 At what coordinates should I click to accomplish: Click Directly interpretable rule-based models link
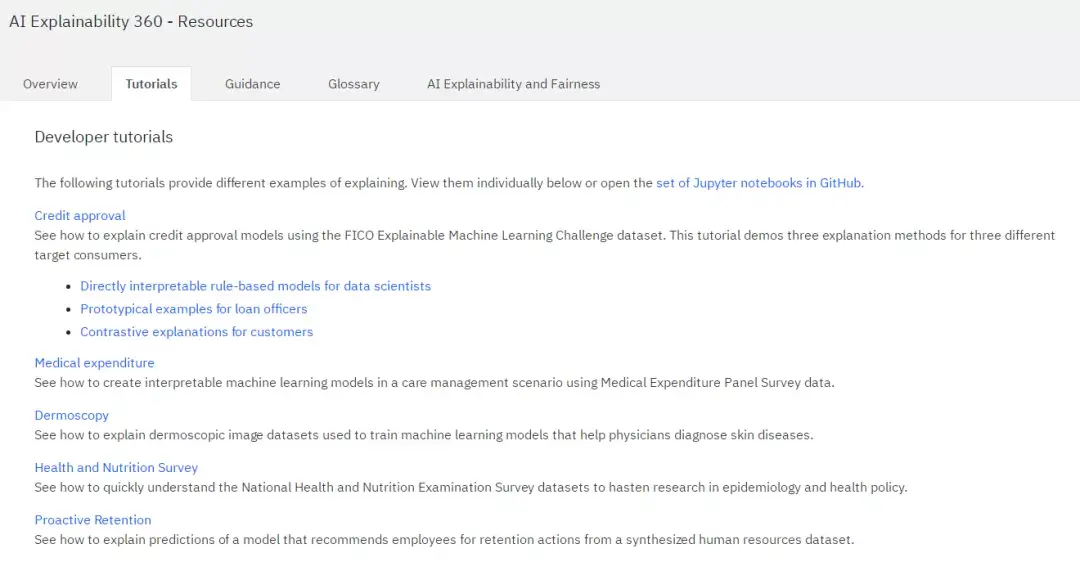tap(255, 286)
